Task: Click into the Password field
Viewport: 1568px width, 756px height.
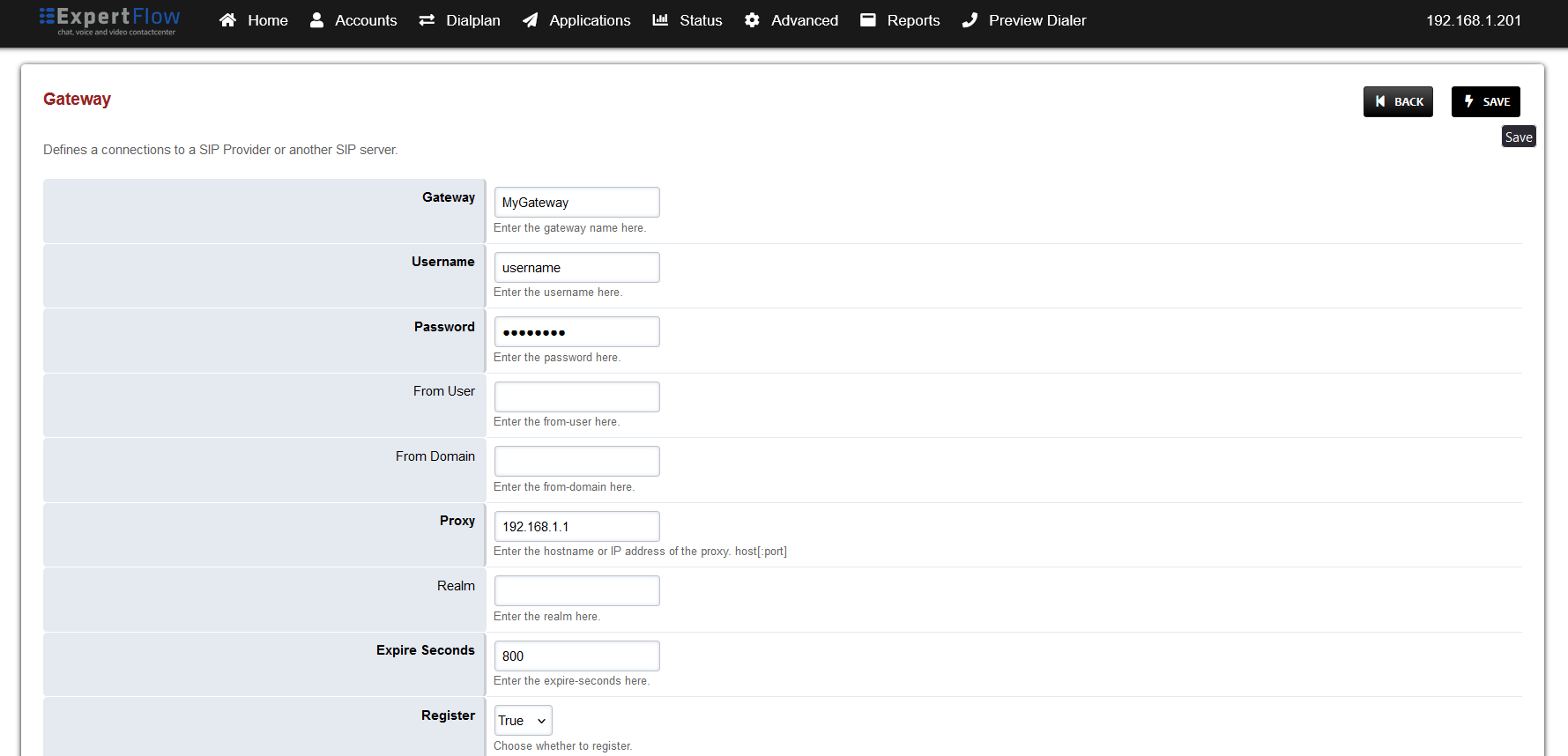Action: (x=576, y=332)
